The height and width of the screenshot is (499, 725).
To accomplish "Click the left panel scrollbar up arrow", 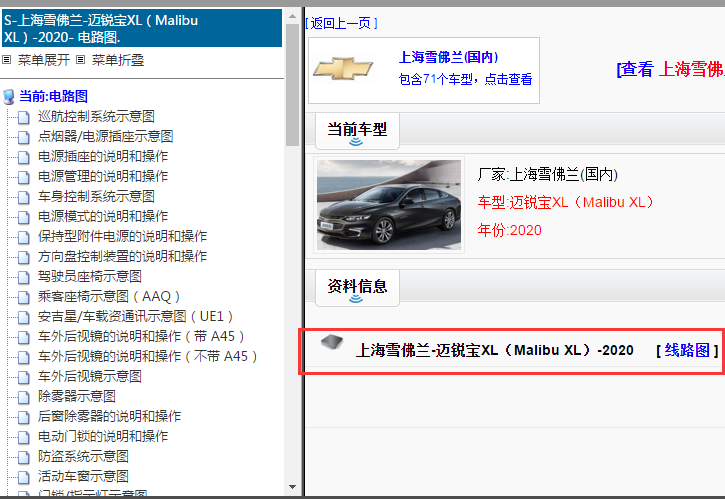I will [x=292, y=16].
